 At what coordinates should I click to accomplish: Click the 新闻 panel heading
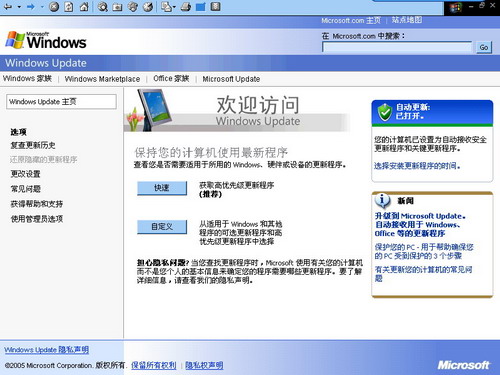pos(406,201)
